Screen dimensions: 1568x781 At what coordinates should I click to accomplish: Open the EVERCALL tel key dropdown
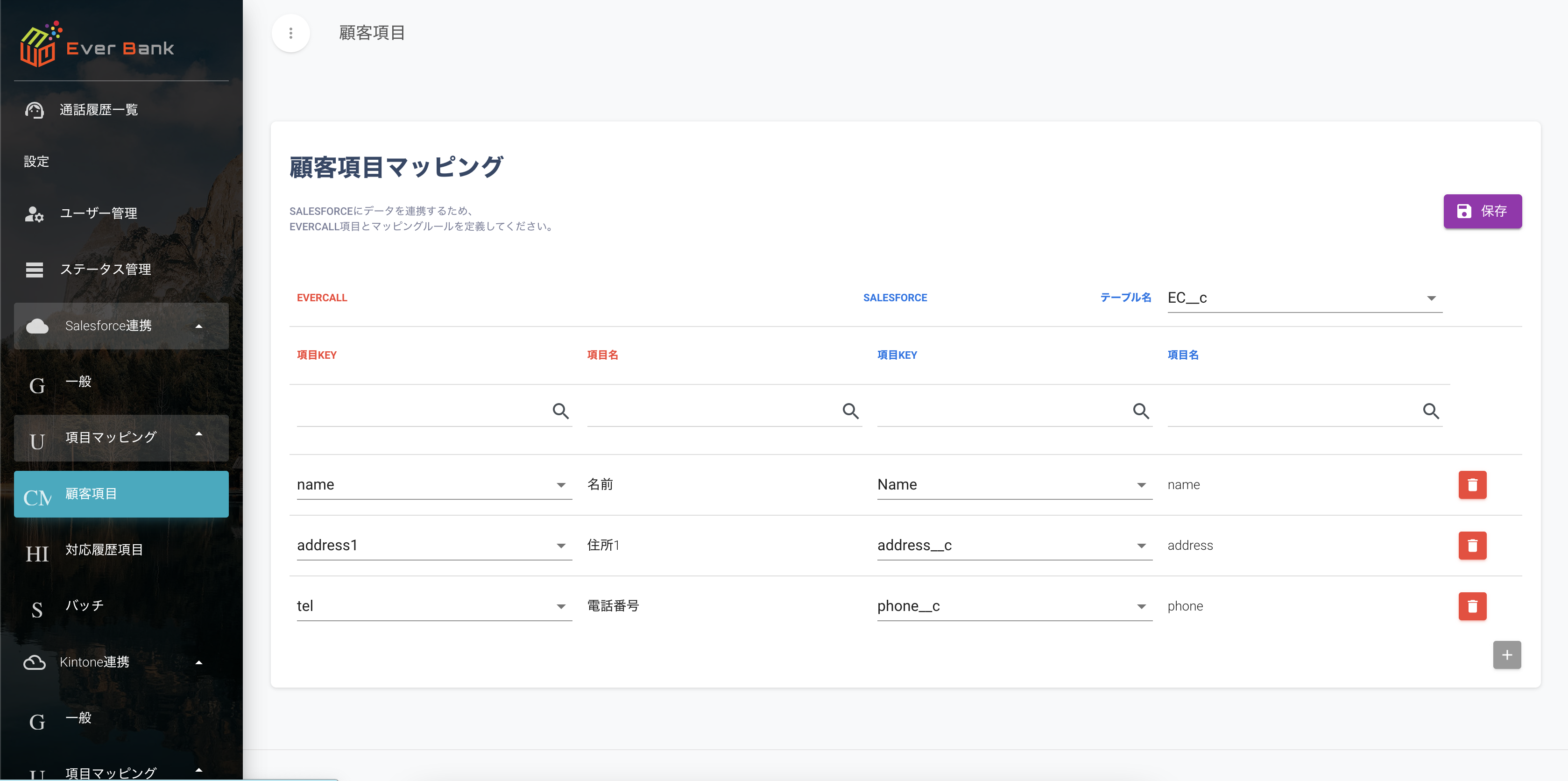pos(434,606)
